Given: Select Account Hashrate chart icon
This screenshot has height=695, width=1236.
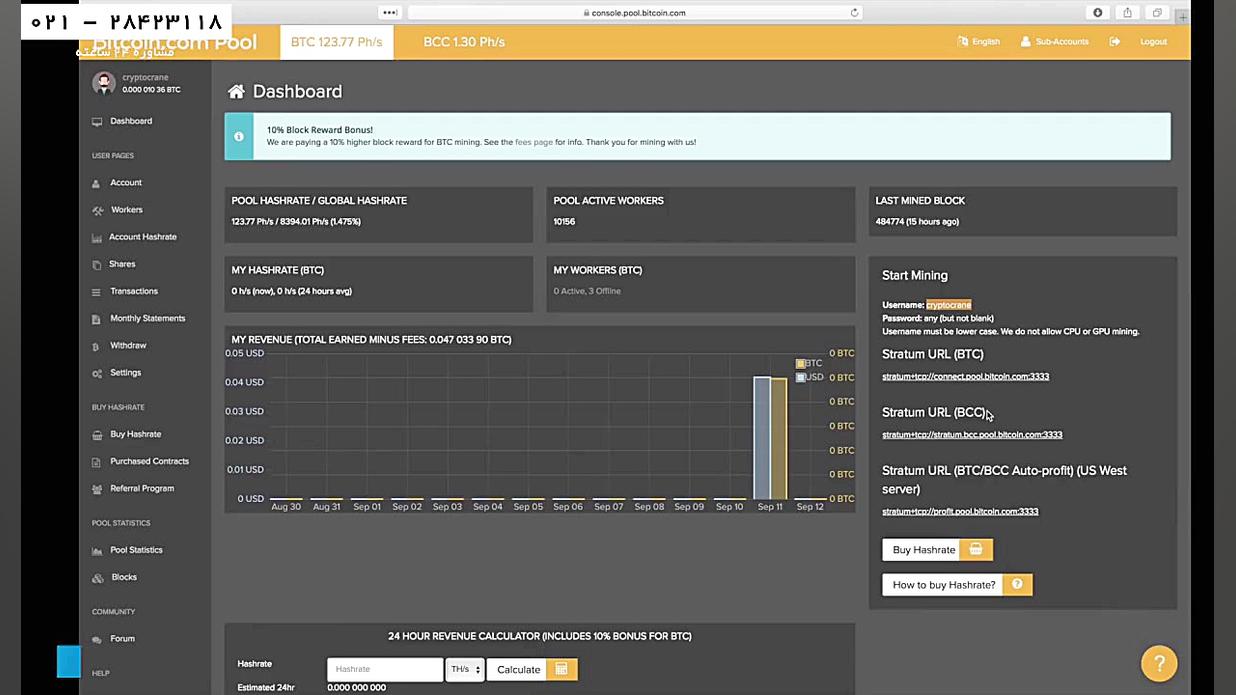Looking at the screenshot, I should point(97,238).
